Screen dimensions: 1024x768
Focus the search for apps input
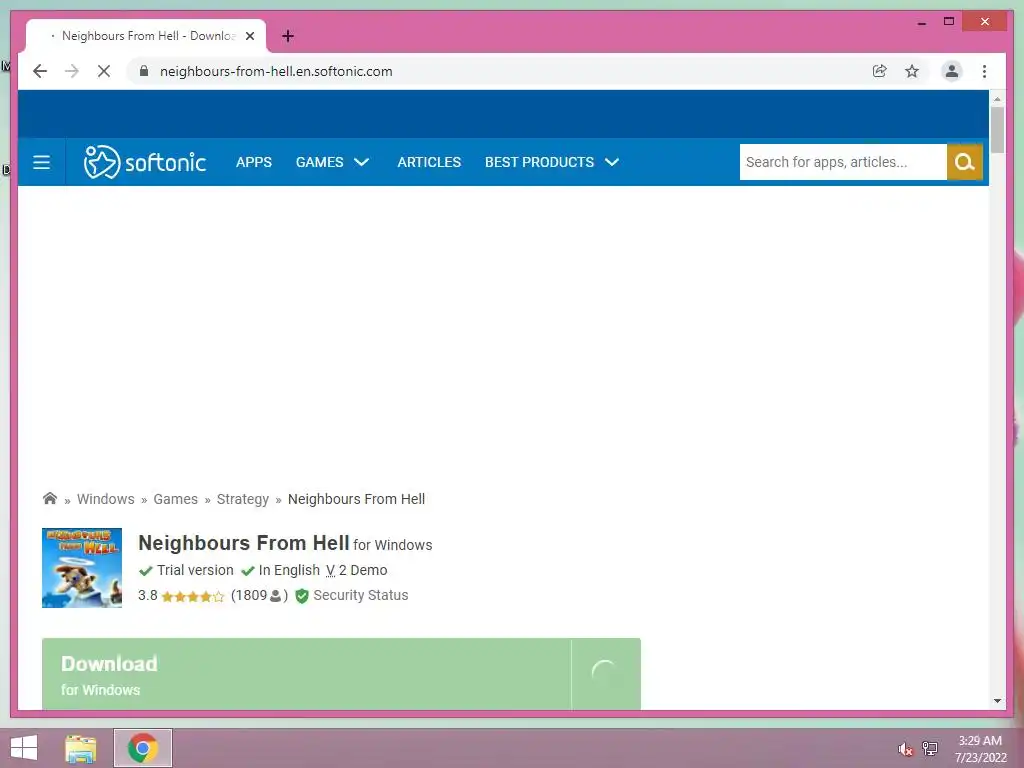coord(843,162)
